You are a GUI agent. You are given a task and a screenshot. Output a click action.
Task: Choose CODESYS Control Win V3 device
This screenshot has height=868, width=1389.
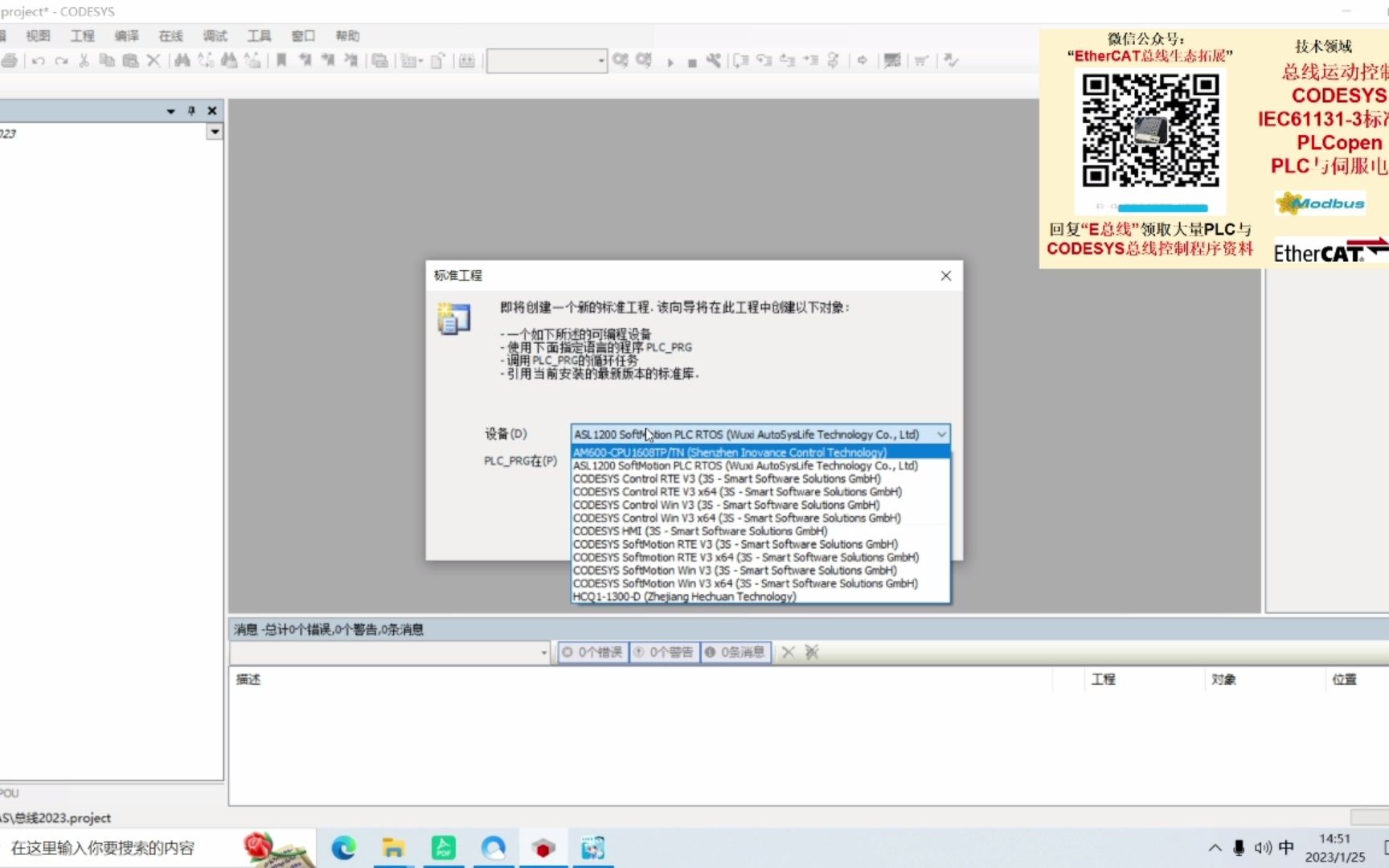point(760,505)
